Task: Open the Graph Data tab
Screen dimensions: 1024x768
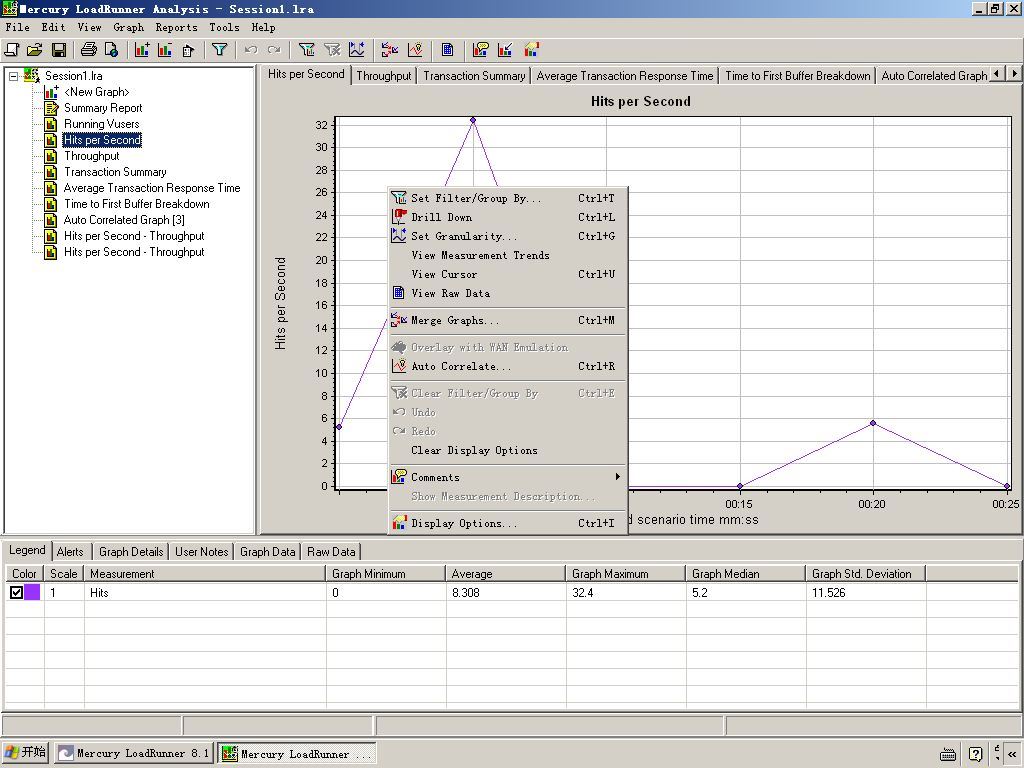Action: click(268, 552)
